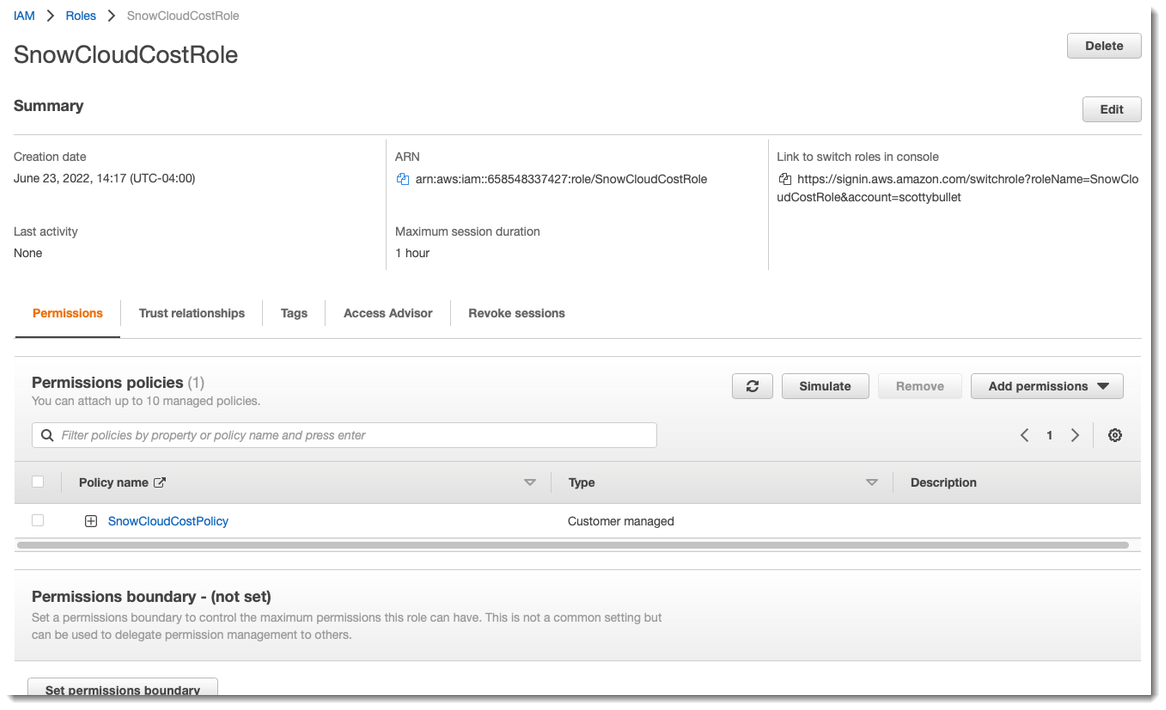The image size is (1166, 710).
Task: Click the Remove button
Action: coord(920,387)
